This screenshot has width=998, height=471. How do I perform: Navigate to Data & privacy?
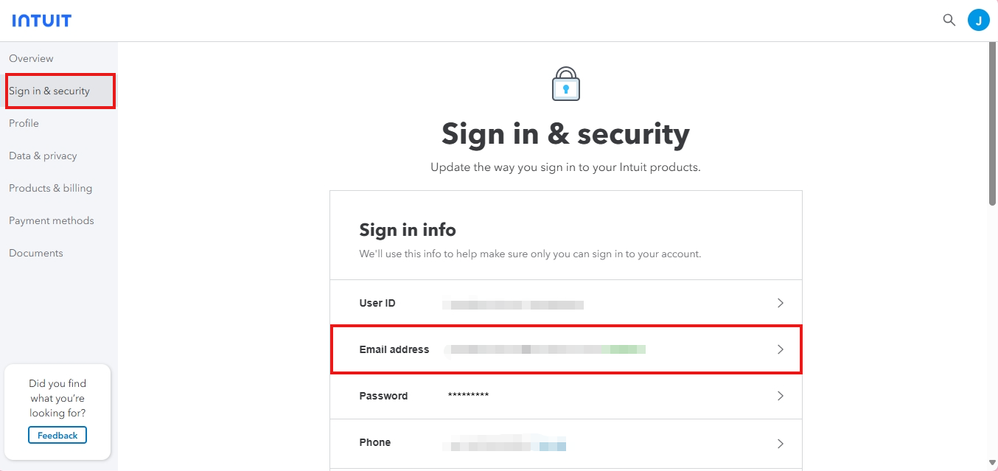tap(43, 156)
